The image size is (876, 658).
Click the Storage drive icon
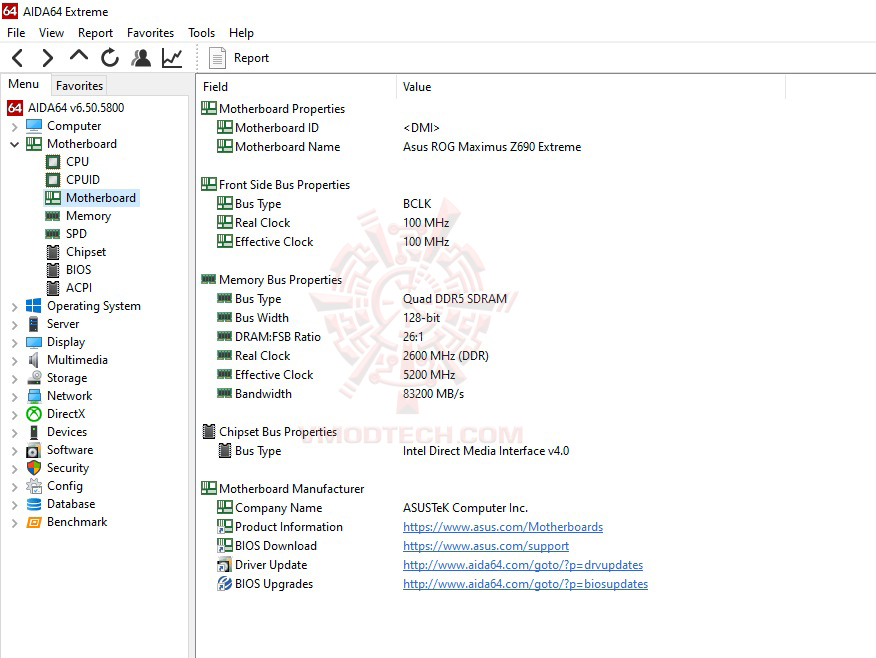pyautogui.click(x=34, y=378)
